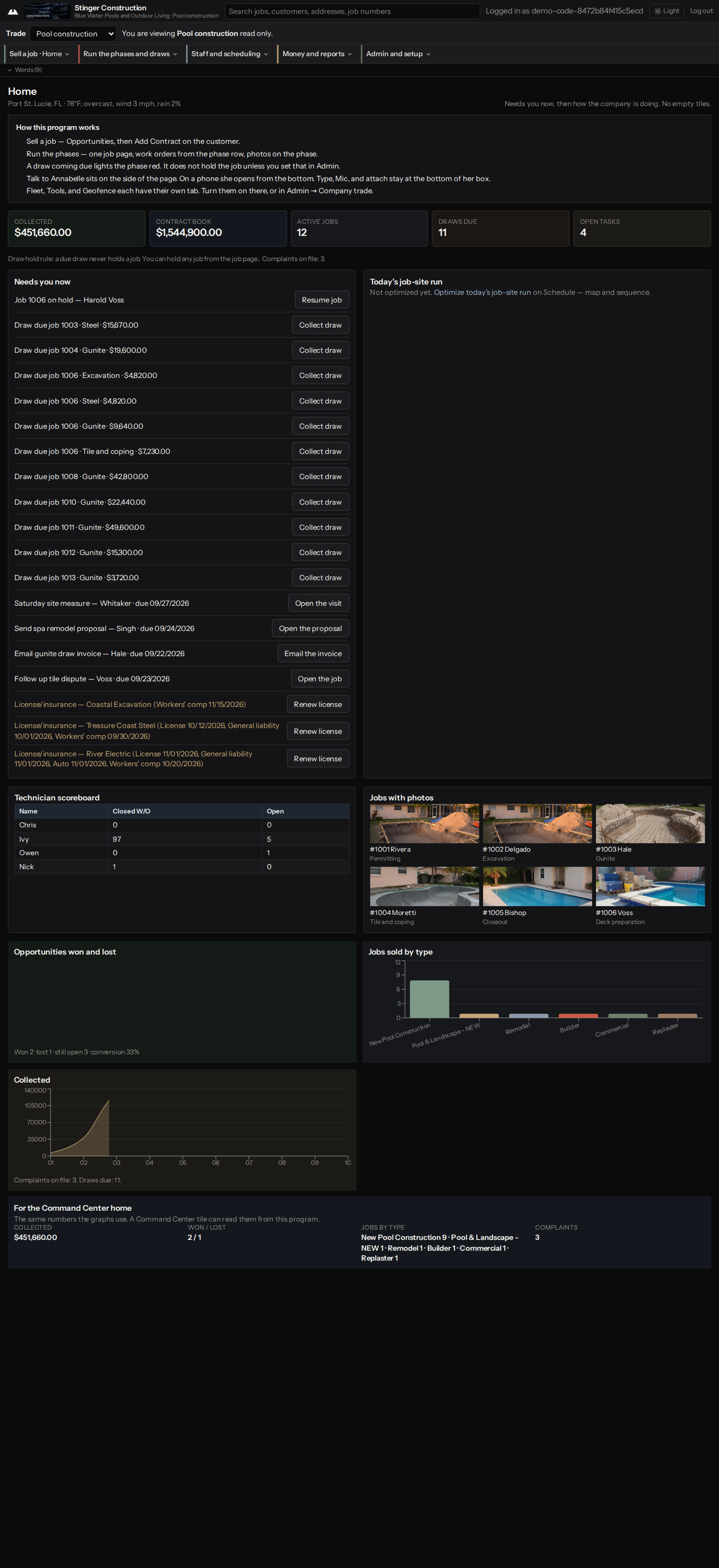The image size is (719, 1568).
Task: Open the Trade dropdown showing Pool construction
Action: (x=72, y=33)
